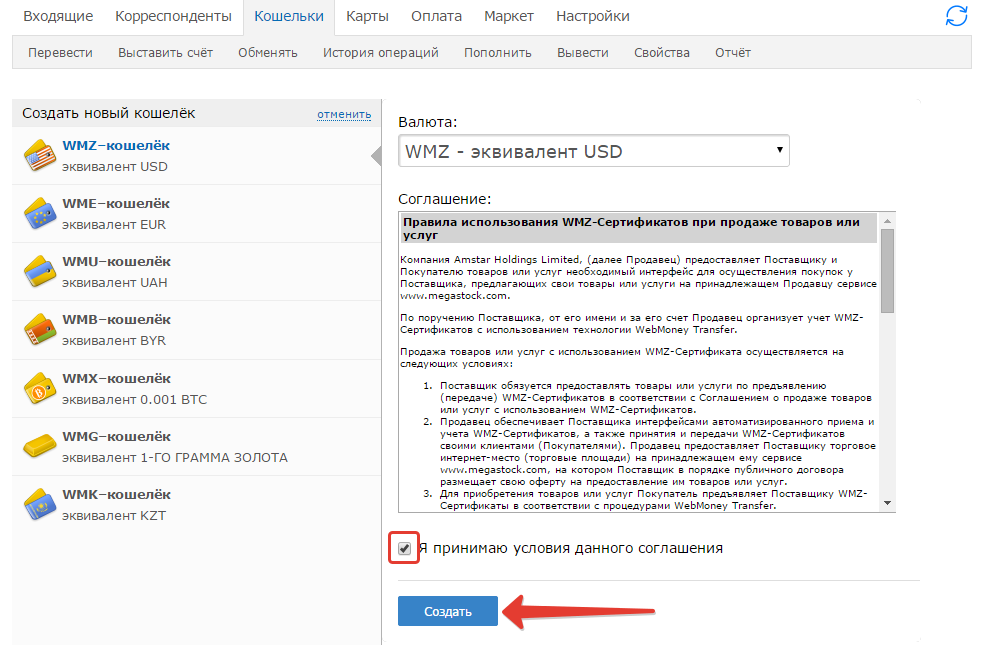The height and width of the screenshot is (645, 982).
Task: Select WMK-кошелёк title text
Action: pyautogui.click(x=116, y=494)
